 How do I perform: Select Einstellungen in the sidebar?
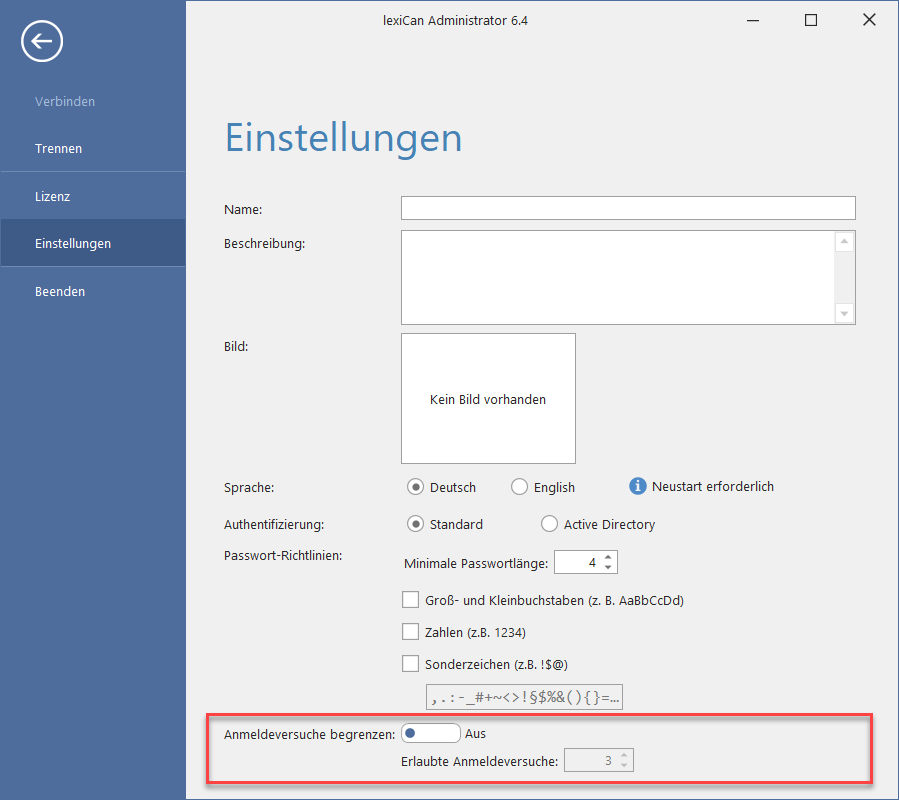pyautogui.click(x=72, y=243)
